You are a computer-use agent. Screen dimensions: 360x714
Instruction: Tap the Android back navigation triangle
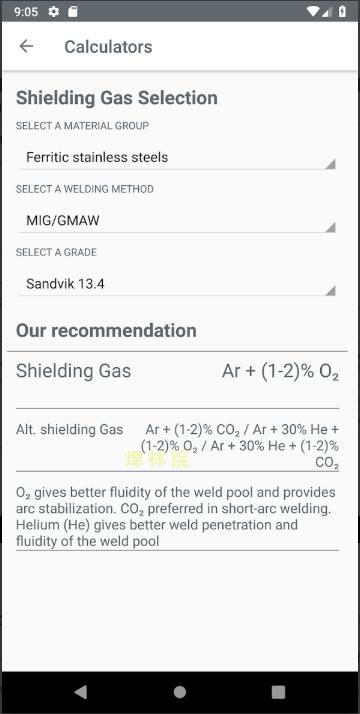[x=81, y=692]
